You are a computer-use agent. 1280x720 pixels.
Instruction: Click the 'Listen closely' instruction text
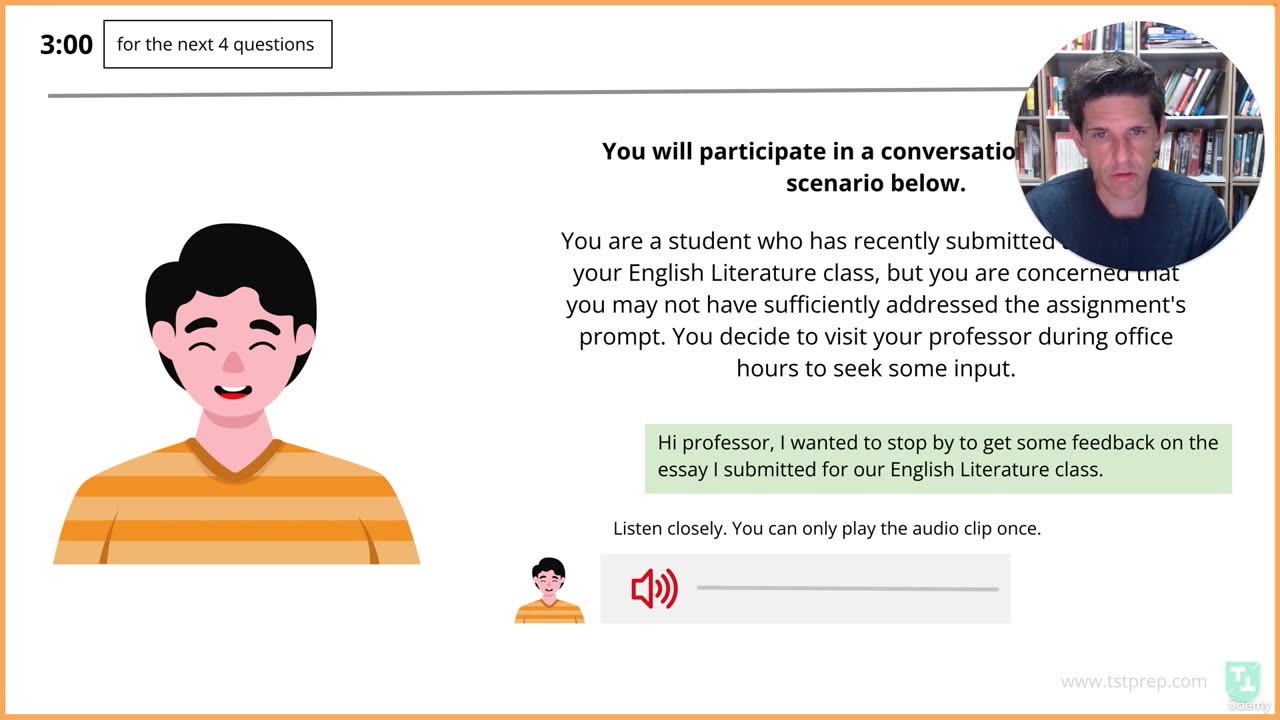coord(827,528)
